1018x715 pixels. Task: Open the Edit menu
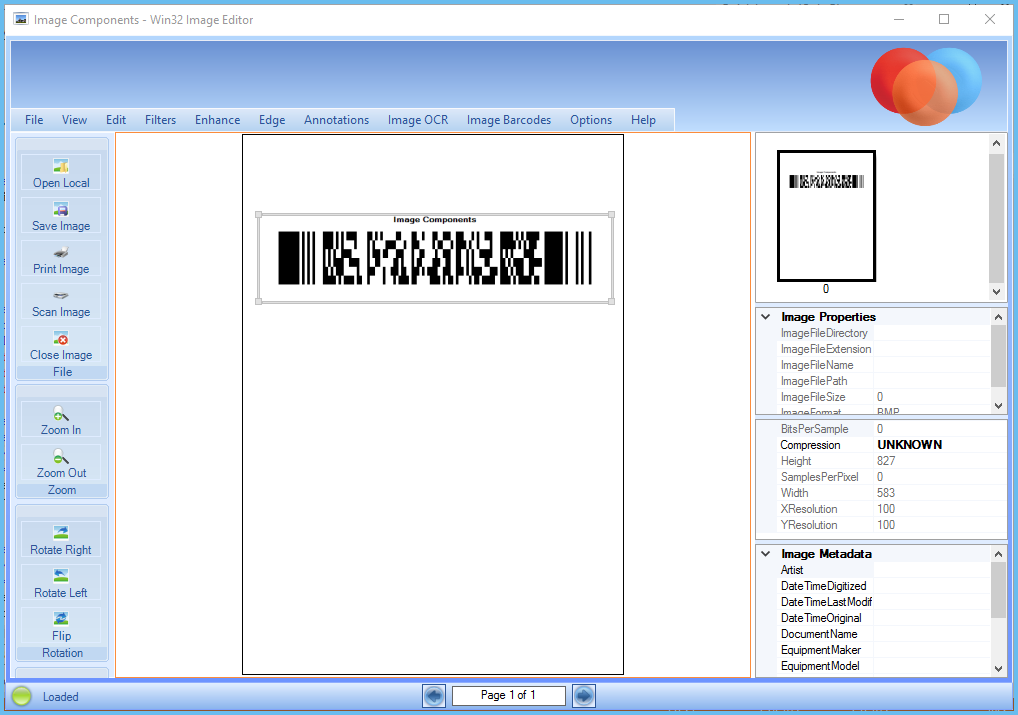(116, 119)
